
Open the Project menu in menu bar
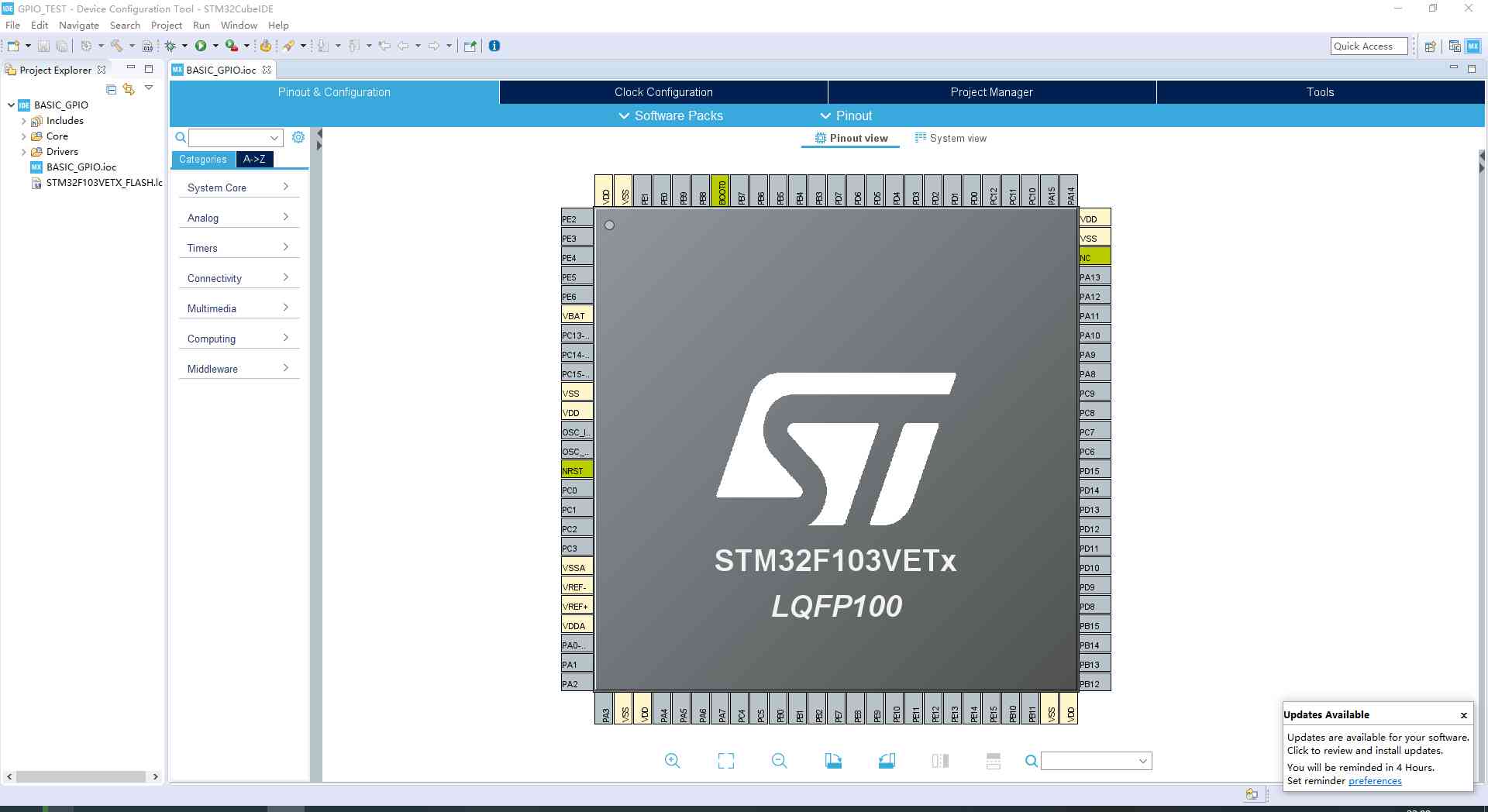[x=166, y=25]
